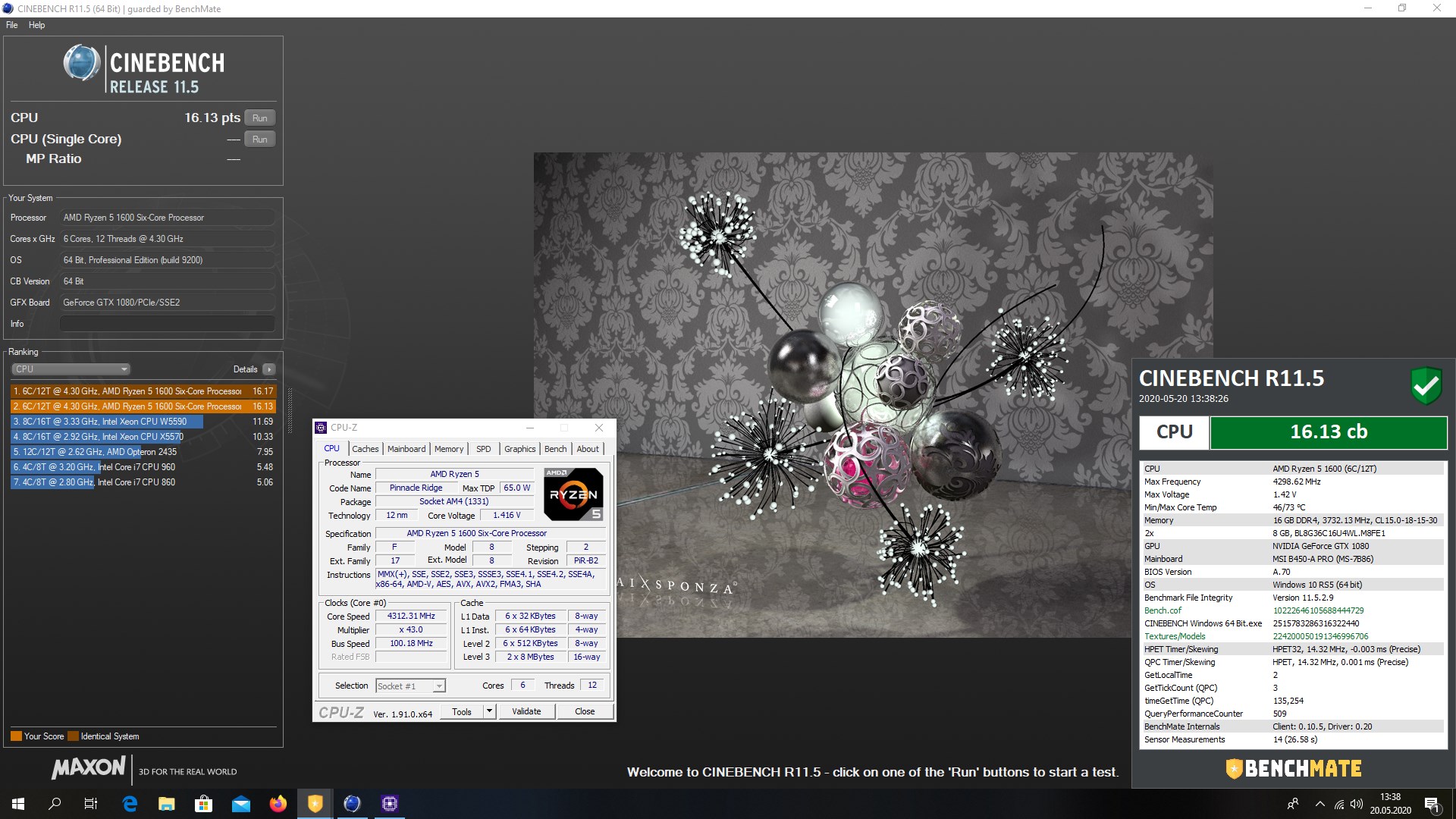Screen dimensions: 1456x819
Task: Open the SPD tab in CPU-Z
Action: pos(484,449)
